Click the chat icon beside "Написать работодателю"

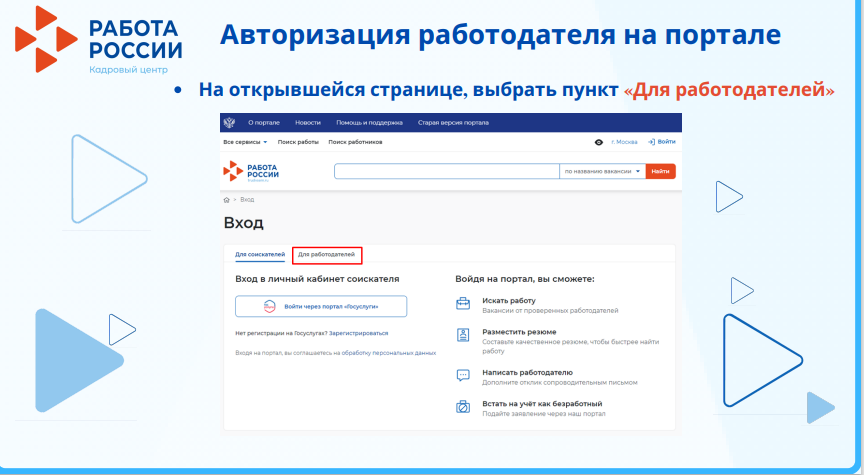(463, 376)
